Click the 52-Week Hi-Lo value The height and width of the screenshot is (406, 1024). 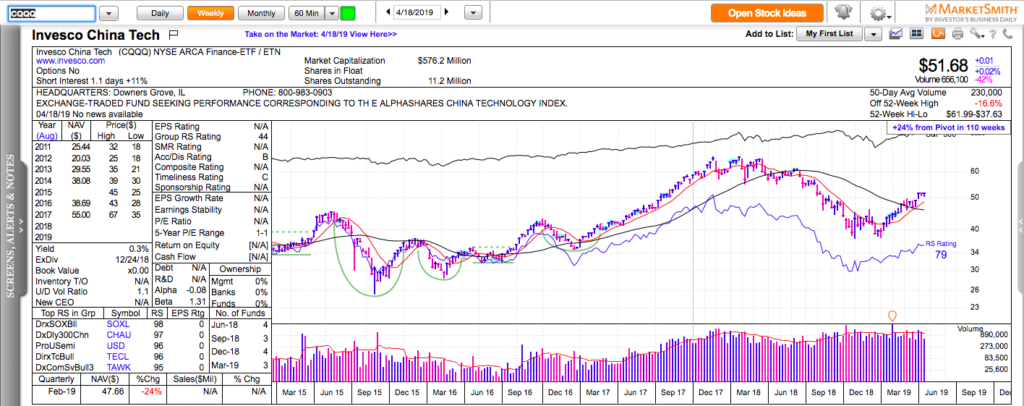pyautogui.click(x=973, y=114)
